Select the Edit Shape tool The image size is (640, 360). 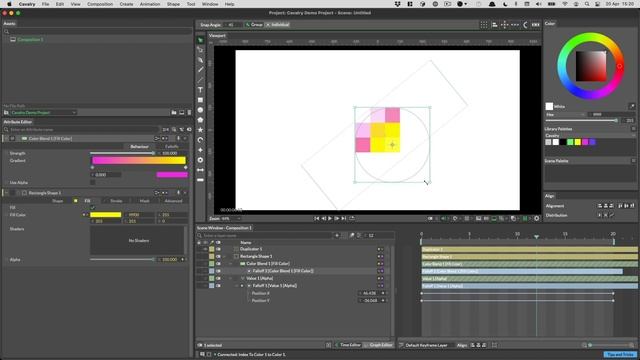click(200, 50)
